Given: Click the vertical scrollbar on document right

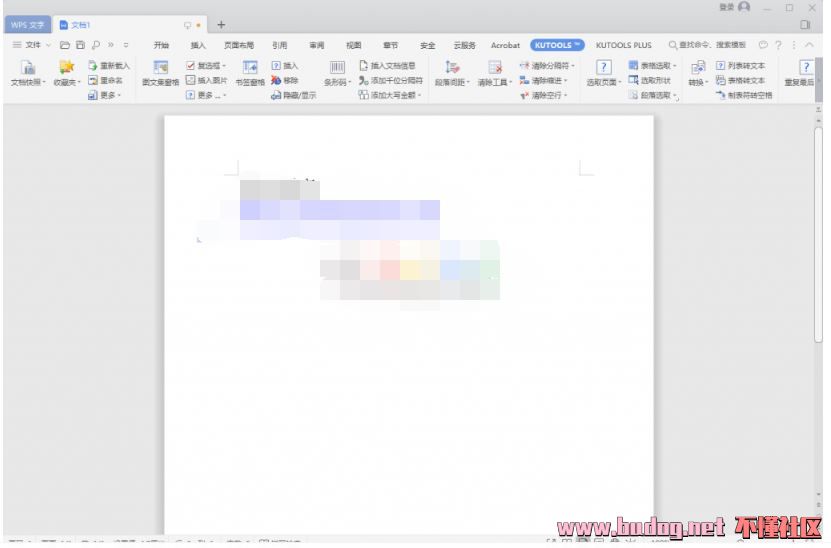Looking at the screenshot, I should tap(818, 235).
